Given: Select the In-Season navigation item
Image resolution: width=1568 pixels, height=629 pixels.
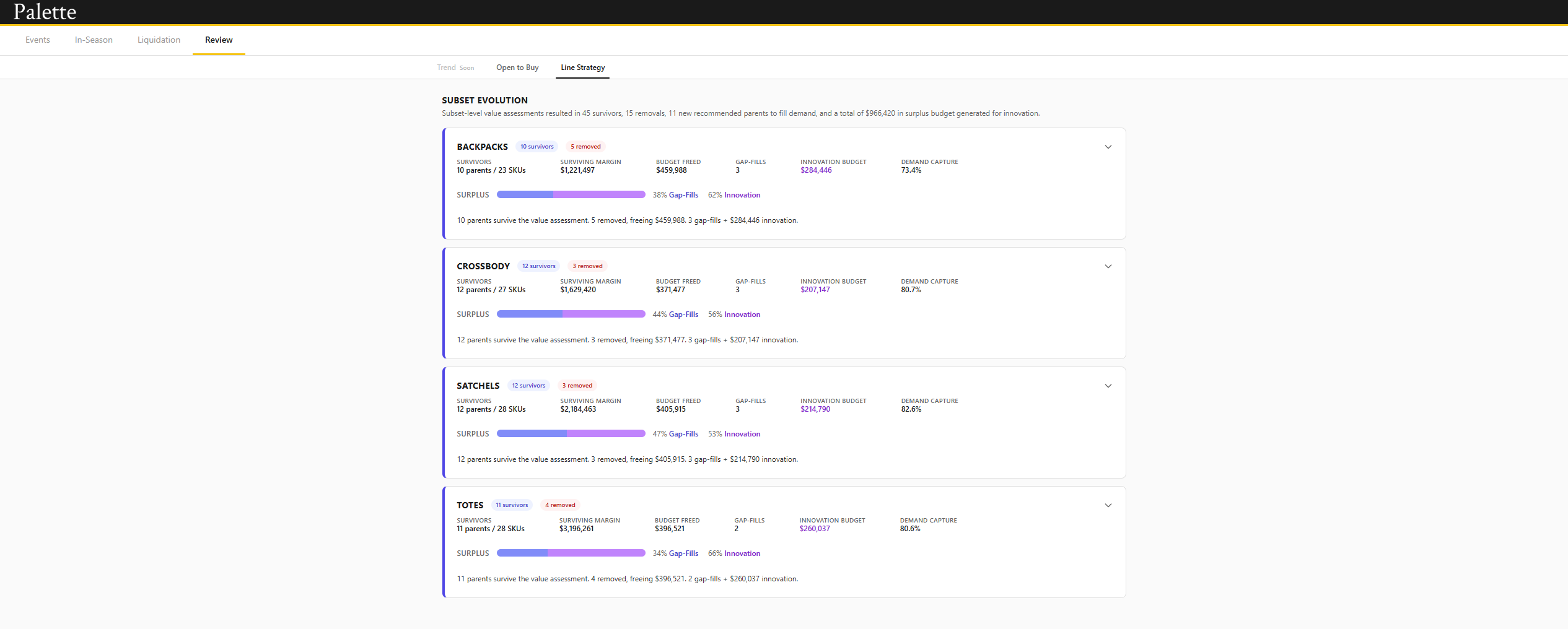Looking at the screenshot, I should click(x=93, y=40).
